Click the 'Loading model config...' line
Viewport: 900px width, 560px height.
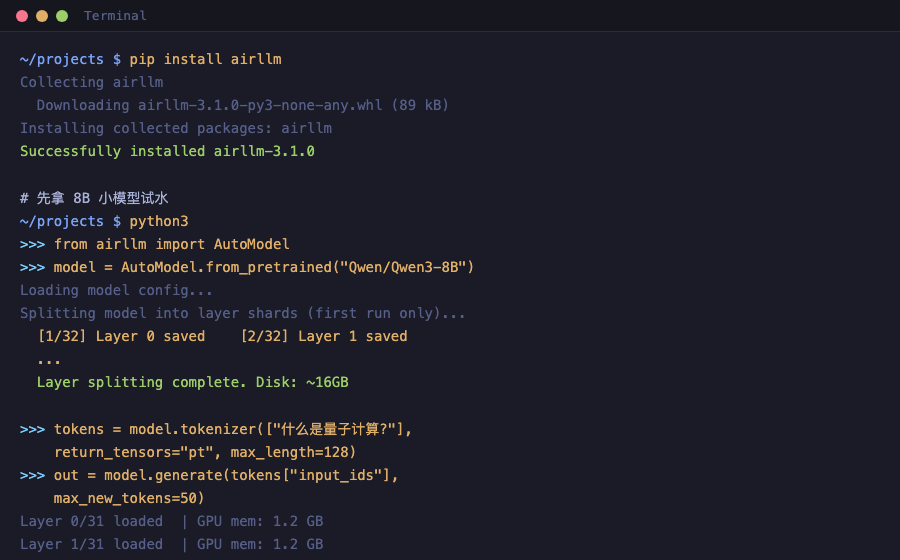click(117, 290)
